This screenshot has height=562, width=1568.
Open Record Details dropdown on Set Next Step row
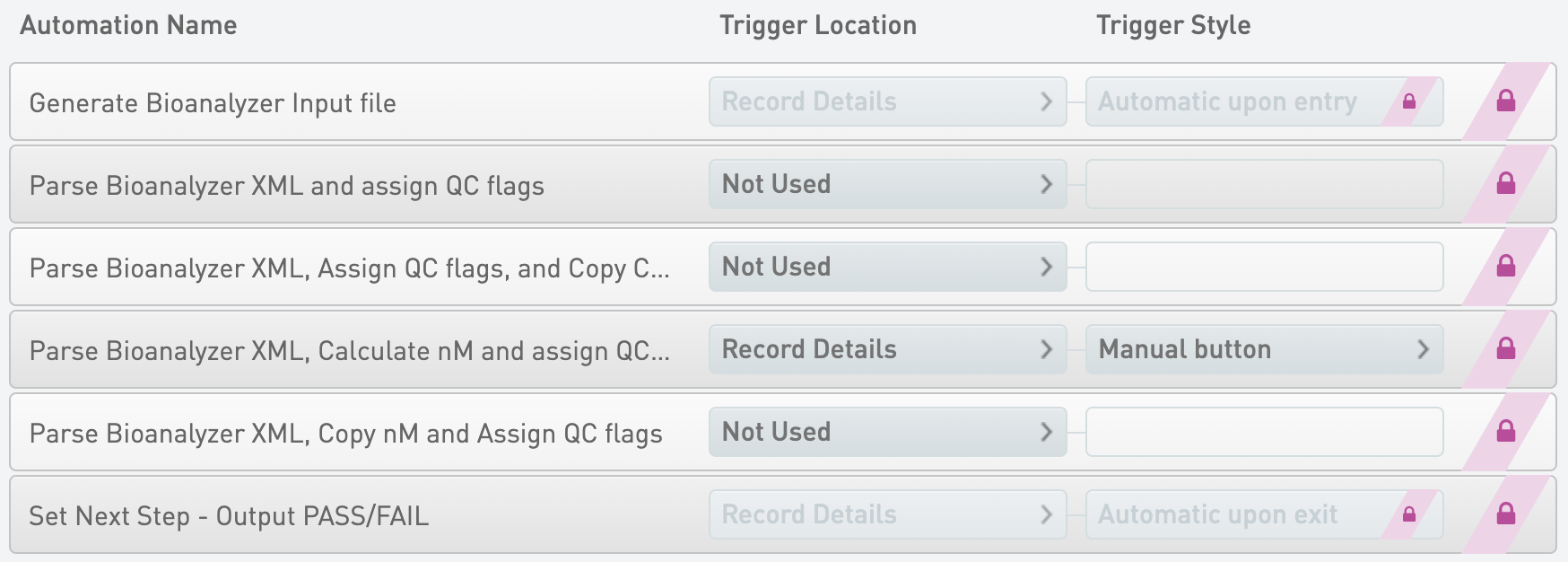pyautogui.click(x=887, y=514)
